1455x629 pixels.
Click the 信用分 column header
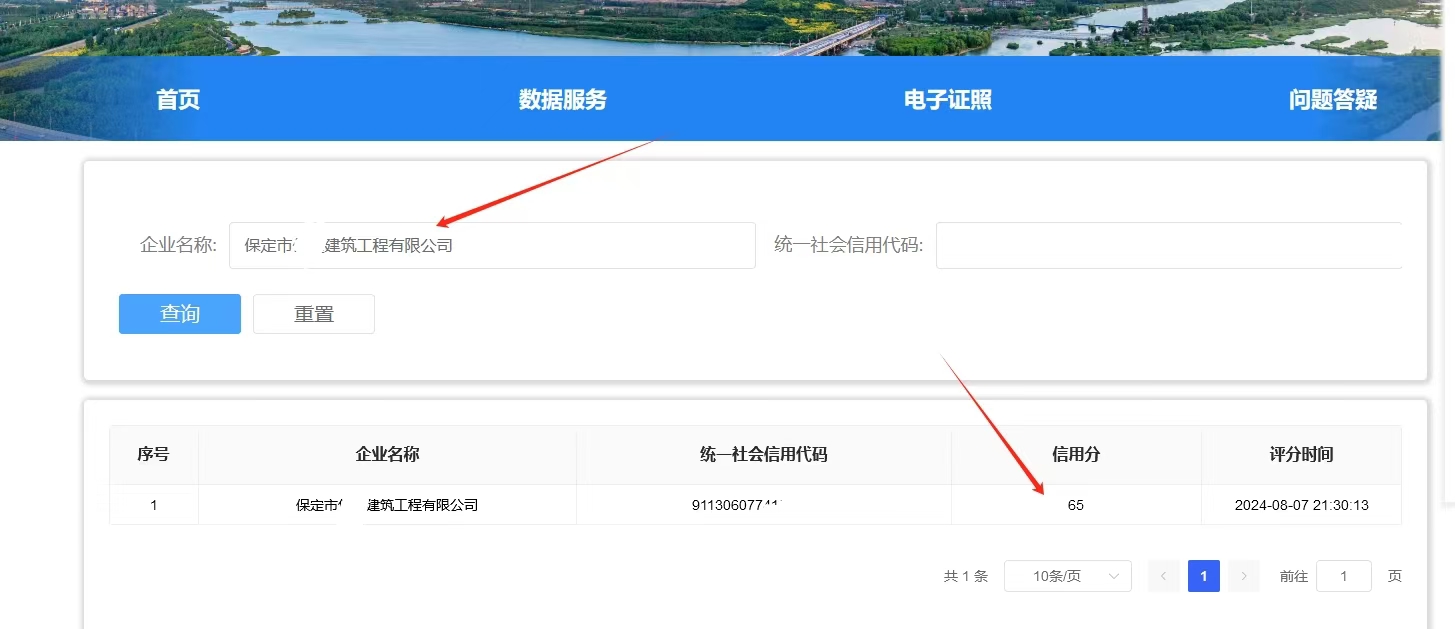tap(1076, 454)
